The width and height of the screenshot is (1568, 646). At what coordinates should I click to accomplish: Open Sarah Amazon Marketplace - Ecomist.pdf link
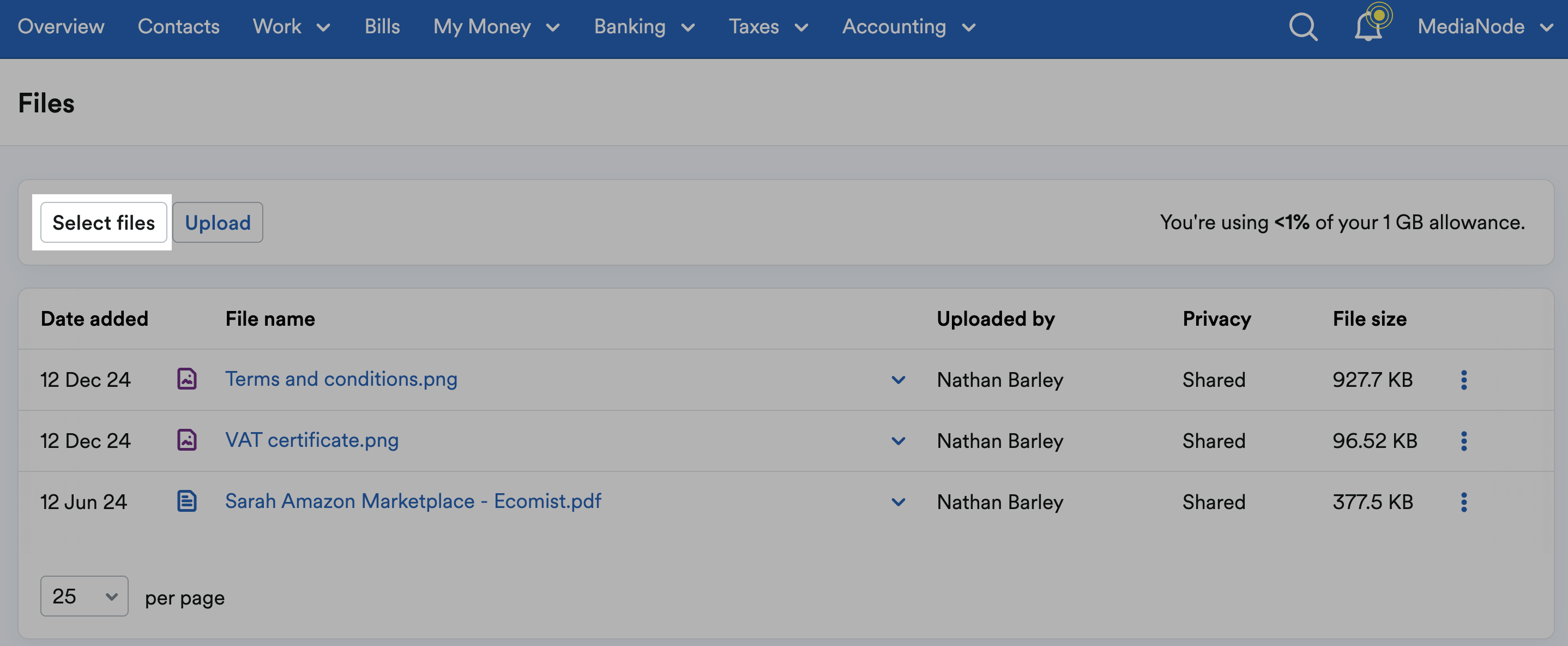tap(413, 501)
